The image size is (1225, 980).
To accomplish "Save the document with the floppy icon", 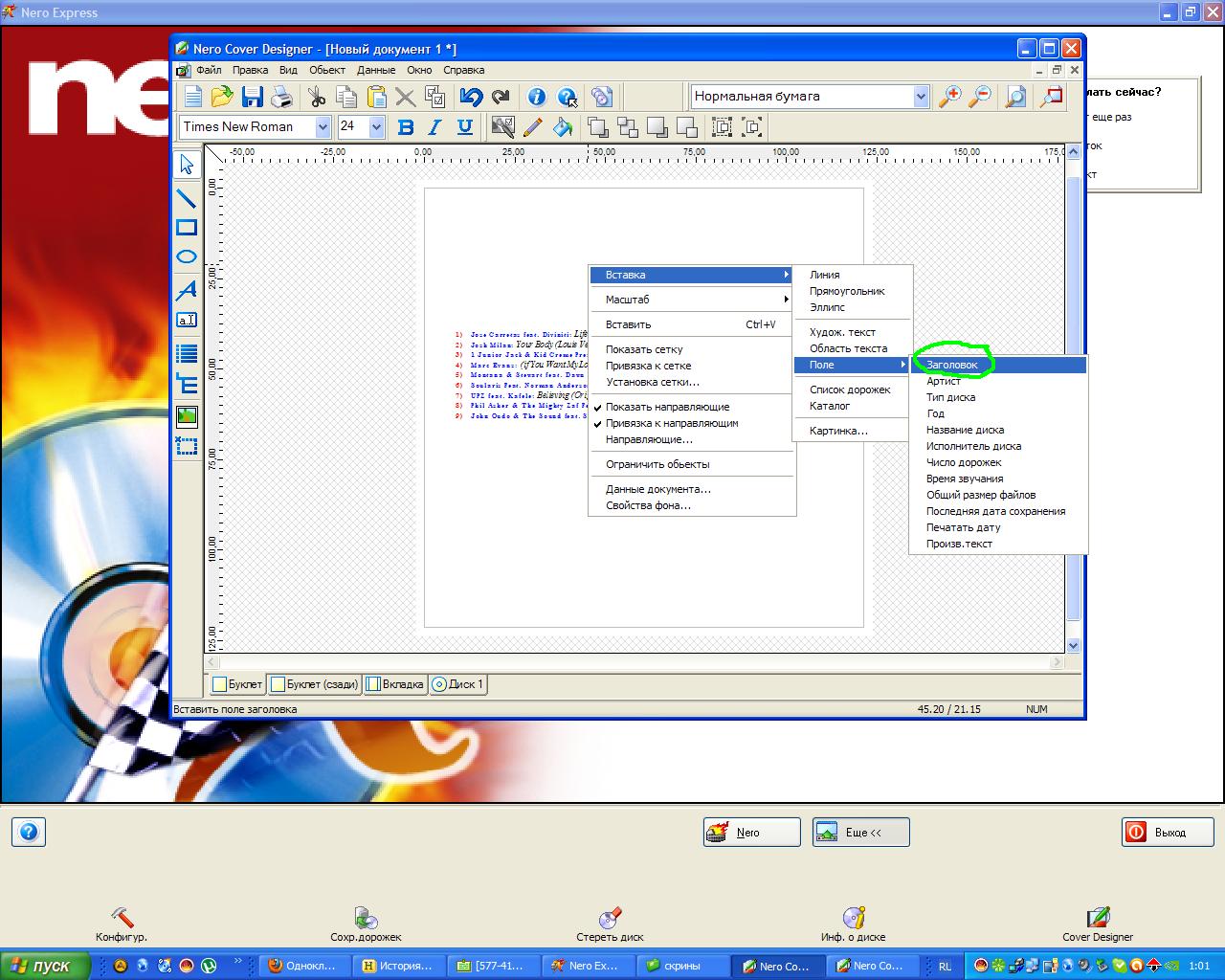I will [252, 96].
